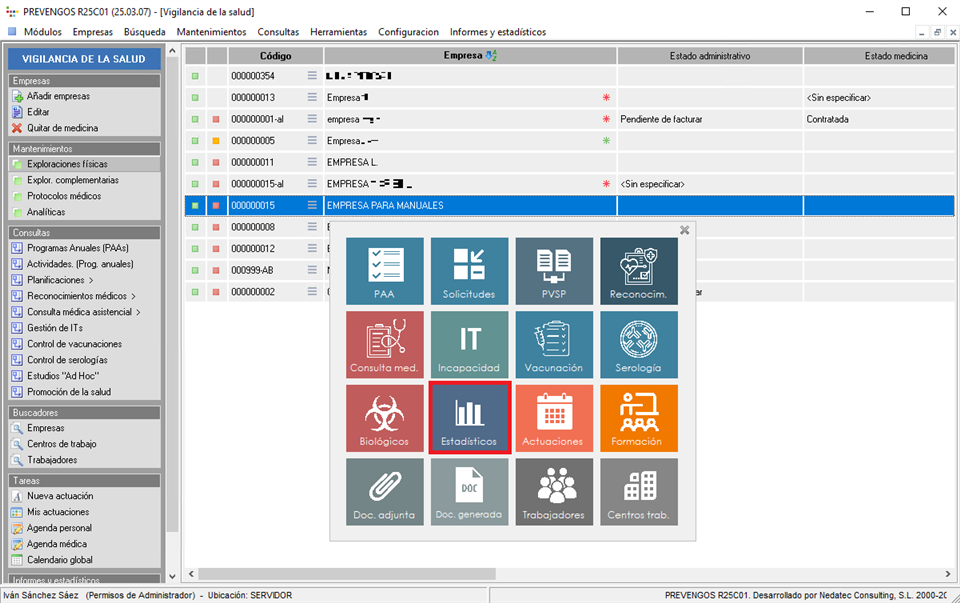Open the Trabajadores tile

point(553,492)
